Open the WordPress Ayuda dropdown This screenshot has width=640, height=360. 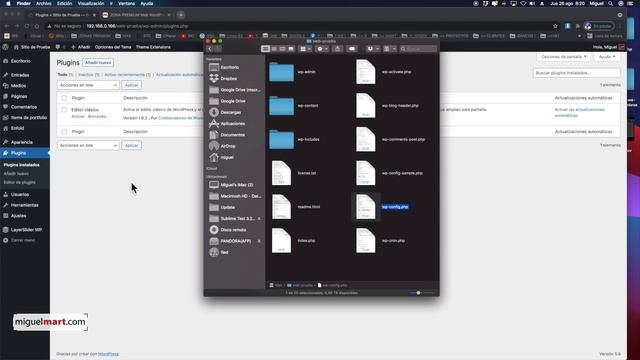click(607, 57)
